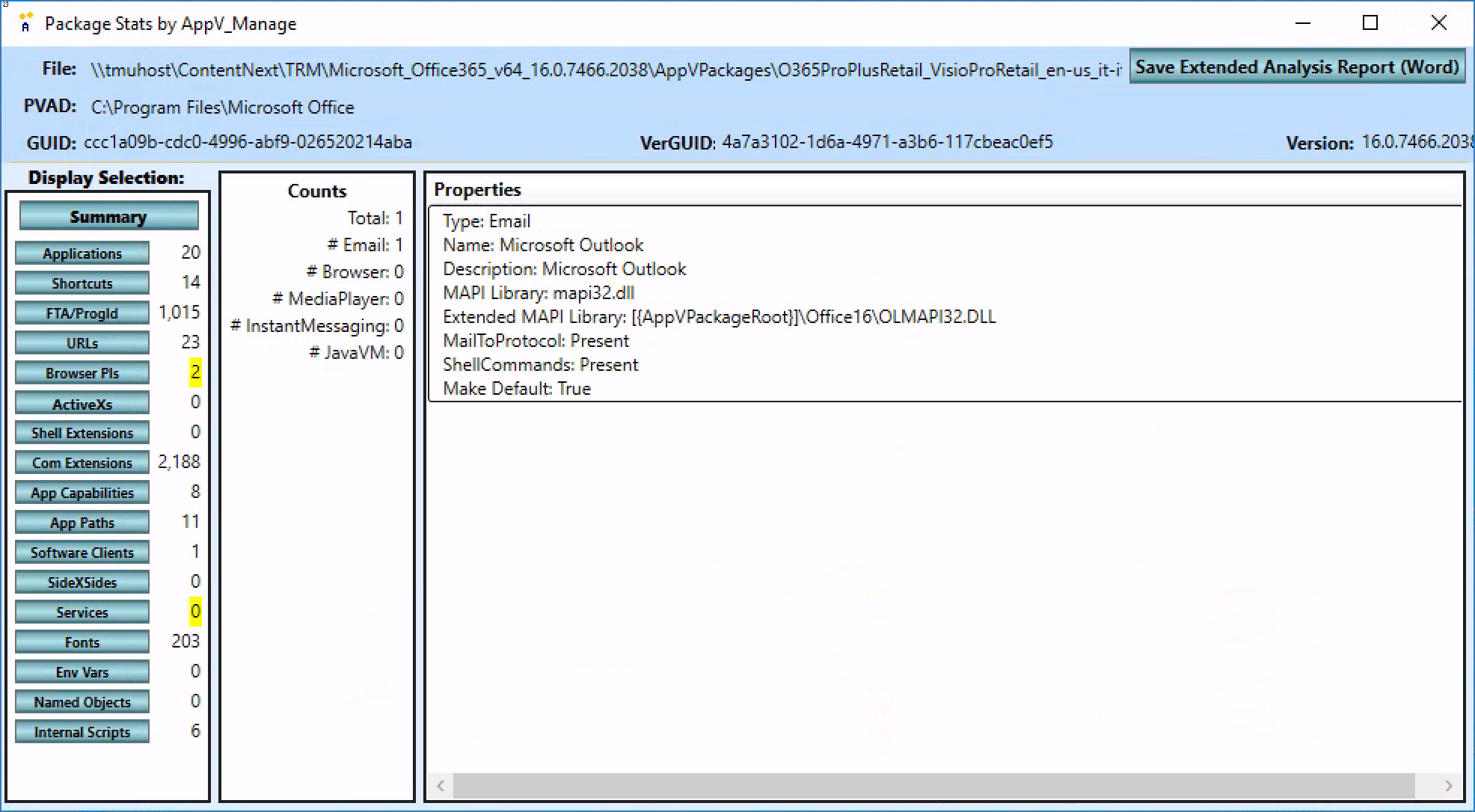Select 'Make Default: True' row
This screenshot has height=812, width=1475.
point(517,389)
